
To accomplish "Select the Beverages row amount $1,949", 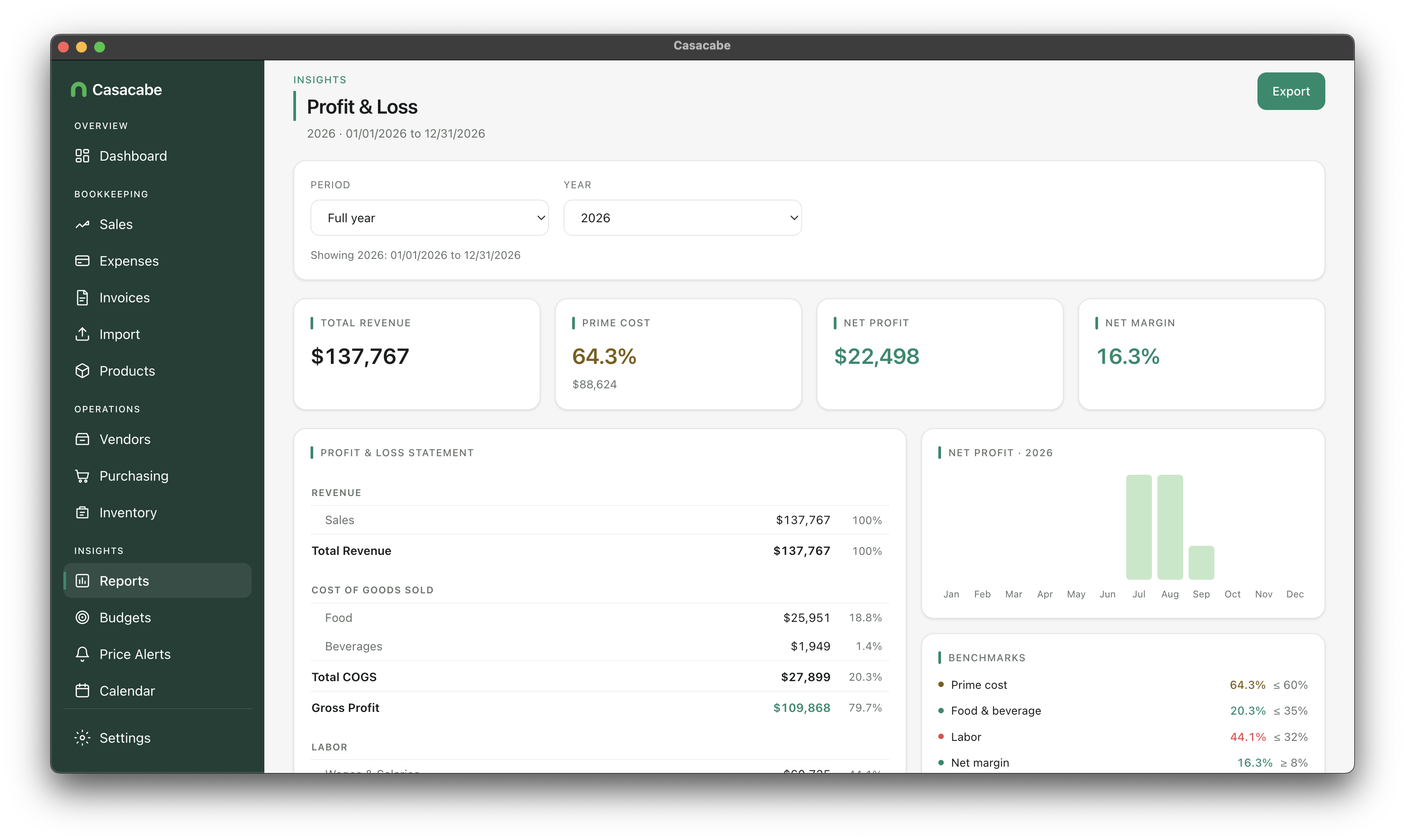I will pyautogui.click(x=810, y=646).
